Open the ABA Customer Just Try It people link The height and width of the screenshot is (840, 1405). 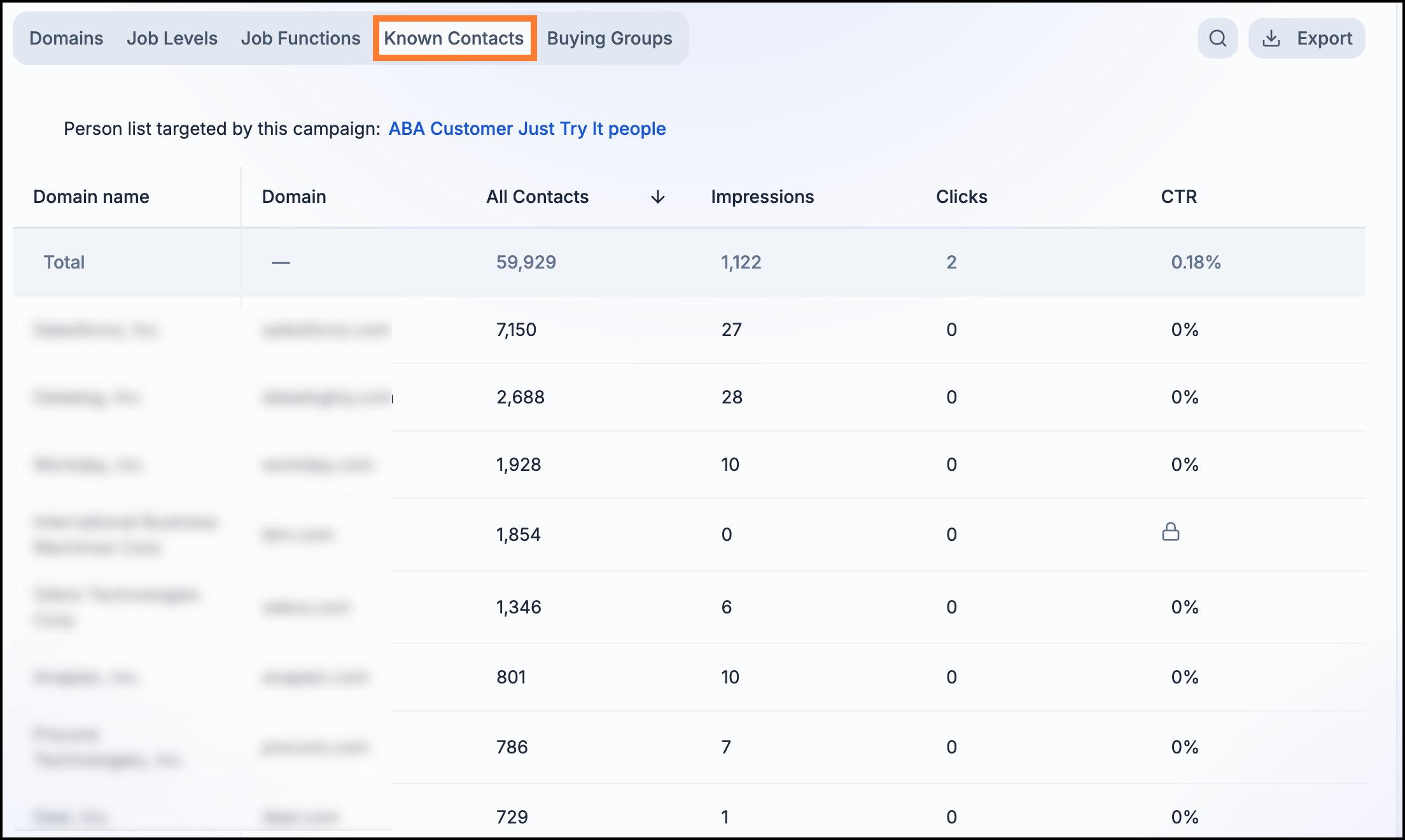527,129
